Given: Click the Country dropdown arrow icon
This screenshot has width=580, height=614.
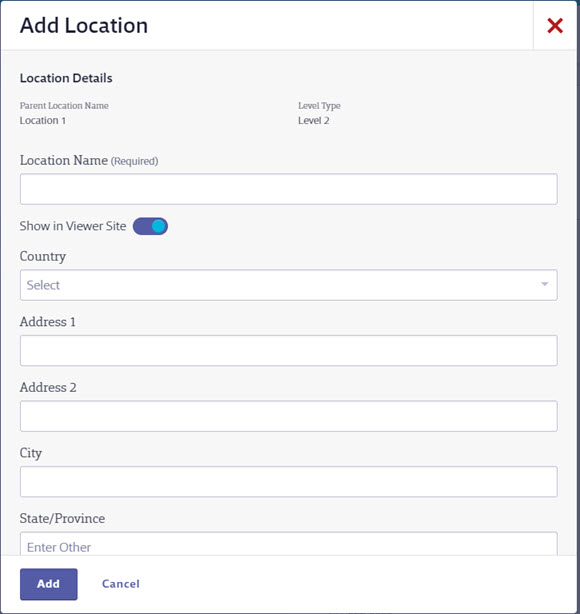Looking at the screenshot, I should point(544,284).
